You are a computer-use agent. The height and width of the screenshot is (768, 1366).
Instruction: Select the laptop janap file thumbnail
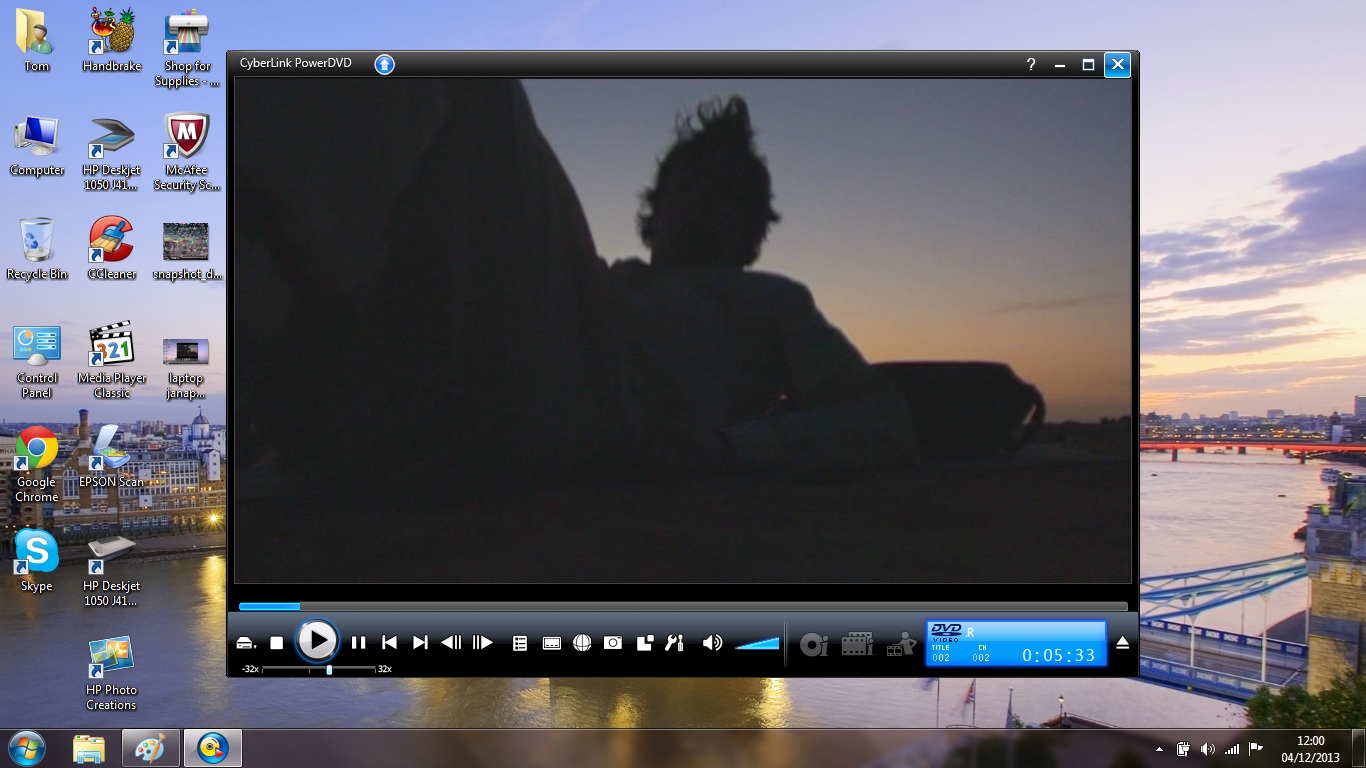pos(186,368)
